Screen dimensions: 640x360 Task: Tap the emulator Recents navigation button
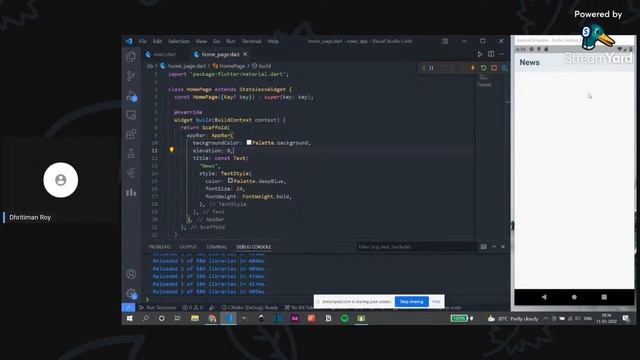pos(604,297)
